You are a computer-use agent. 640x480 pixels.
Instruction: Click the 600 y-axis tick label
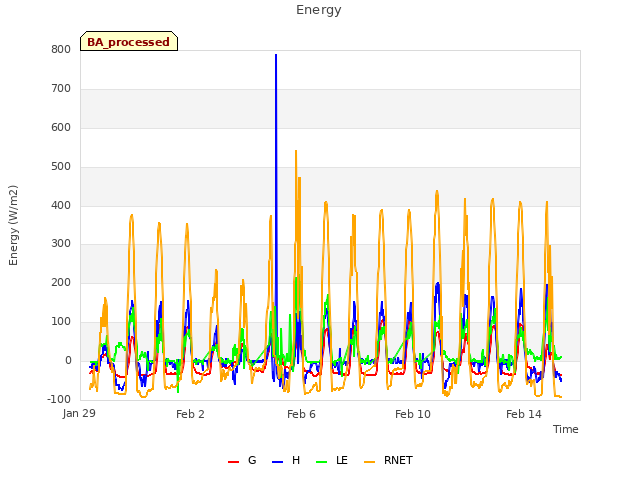(61, 127)
